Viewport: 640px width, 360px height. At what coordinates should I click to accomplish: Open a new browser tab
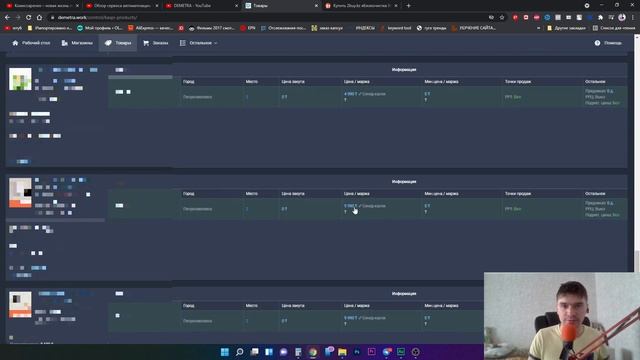[408, 6]
